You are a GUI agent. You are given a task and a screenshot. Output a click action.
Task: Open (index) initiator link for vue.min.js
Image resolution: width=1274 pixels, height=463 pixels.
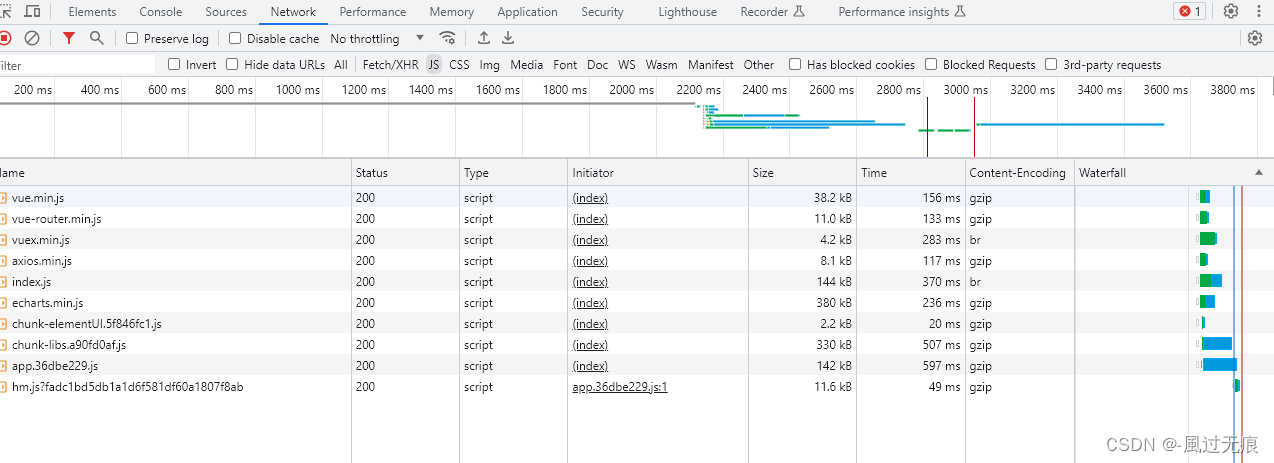tap(590, 198)
